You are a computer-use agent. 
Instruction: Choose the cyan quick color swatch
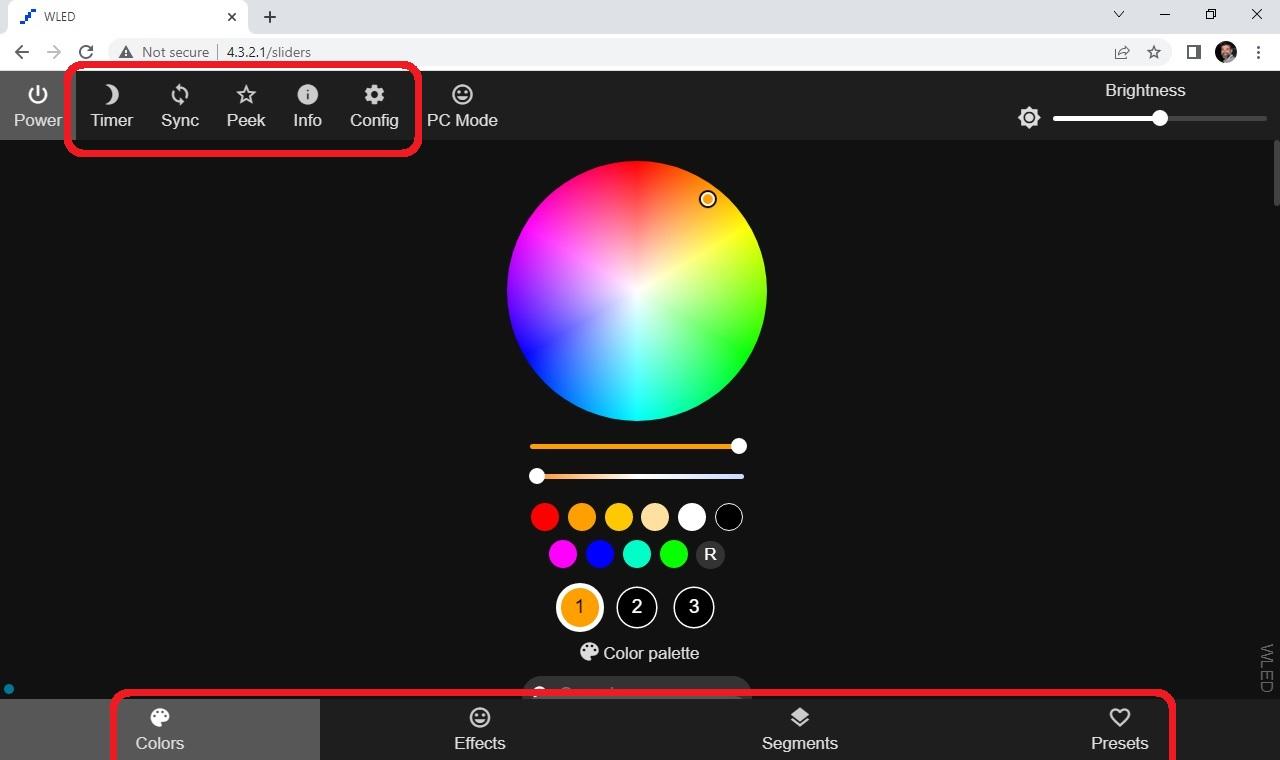click(x=637, y=554)
